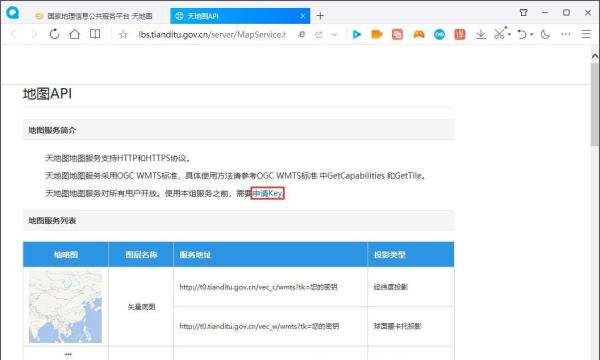Click the browser logo icon at top left
Viewport: 600px width, 360px height.
13,12
